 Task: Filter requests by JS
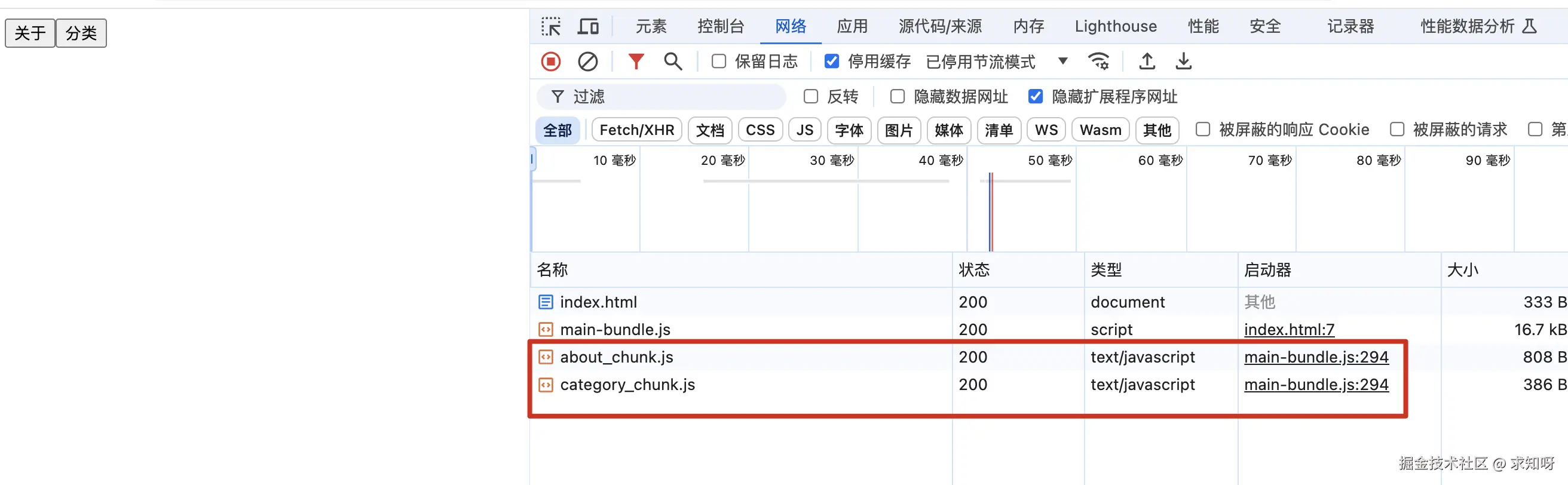[805, 130]
